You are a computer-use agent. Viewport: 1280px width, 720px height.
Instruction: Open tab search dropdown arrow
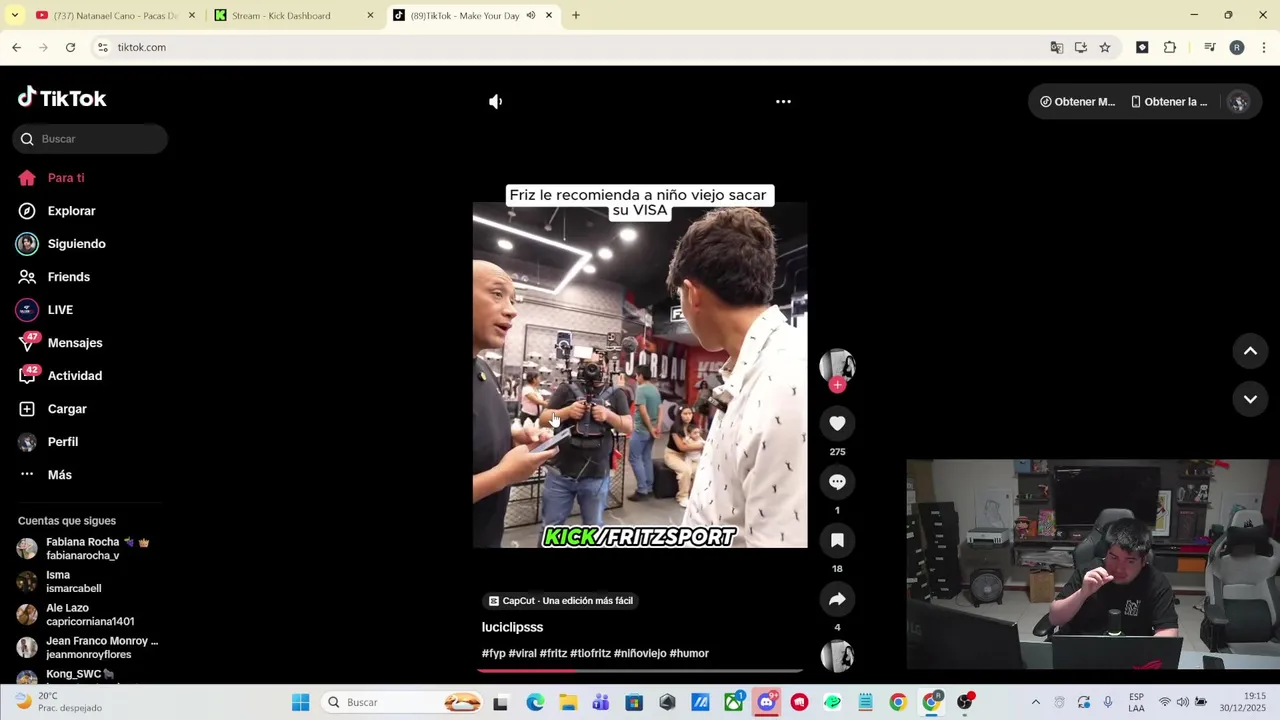click(x=14, y=15)
